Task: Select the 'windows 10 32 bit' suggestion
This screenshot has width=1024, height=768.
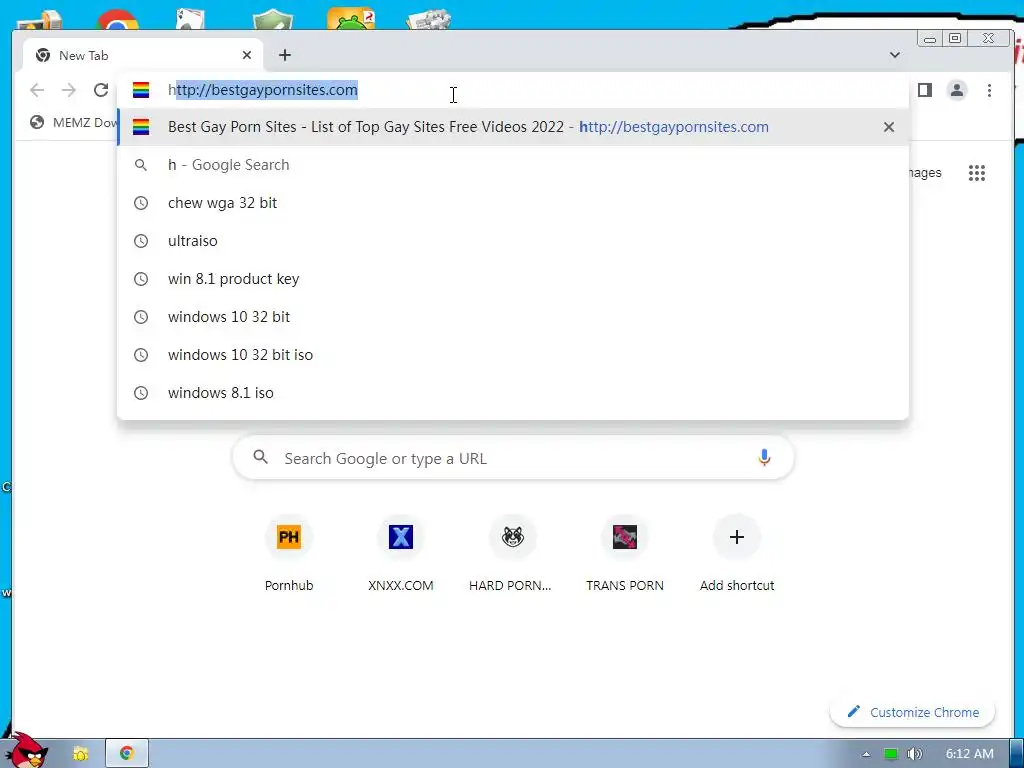Action: click(513, 317)
